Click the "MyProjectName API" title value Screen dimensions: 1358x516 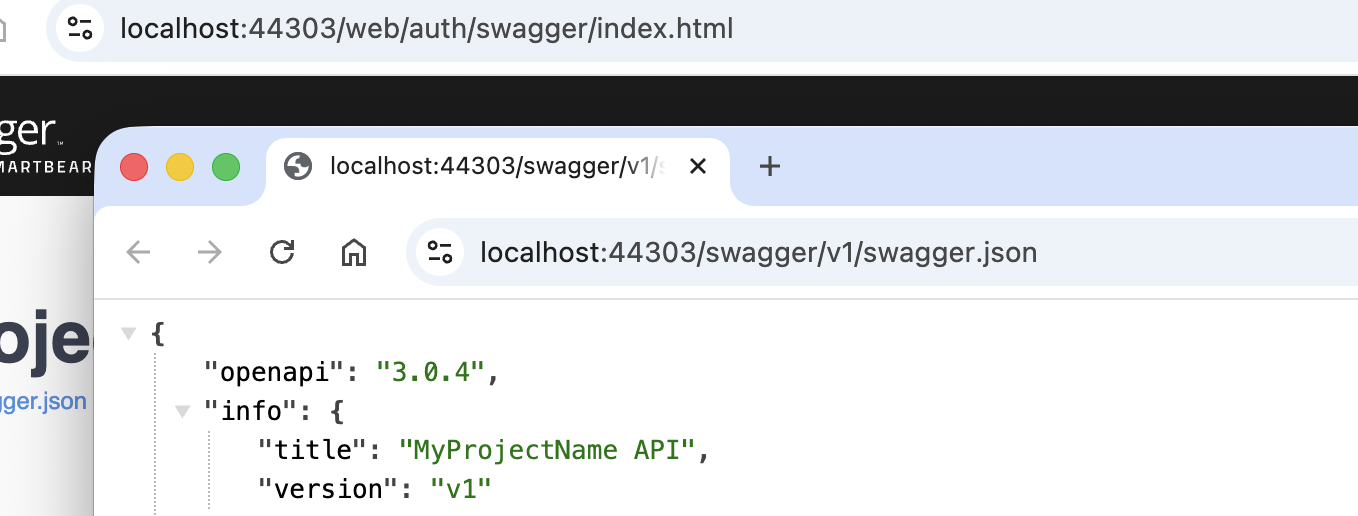546,450
